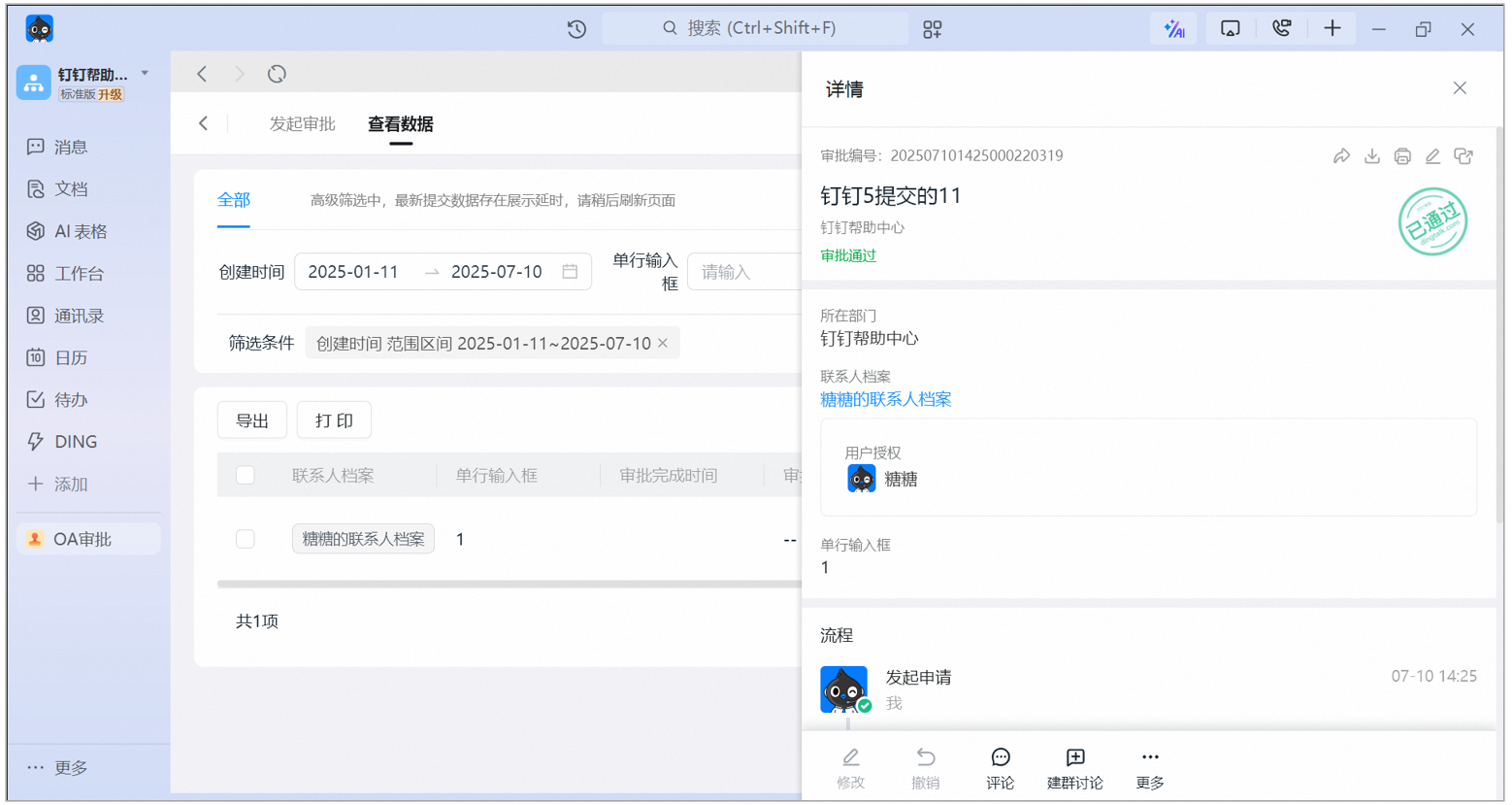
Task: Expand the 钉钉帮助 organization dropdown arrow
Action: coord(145,74)
